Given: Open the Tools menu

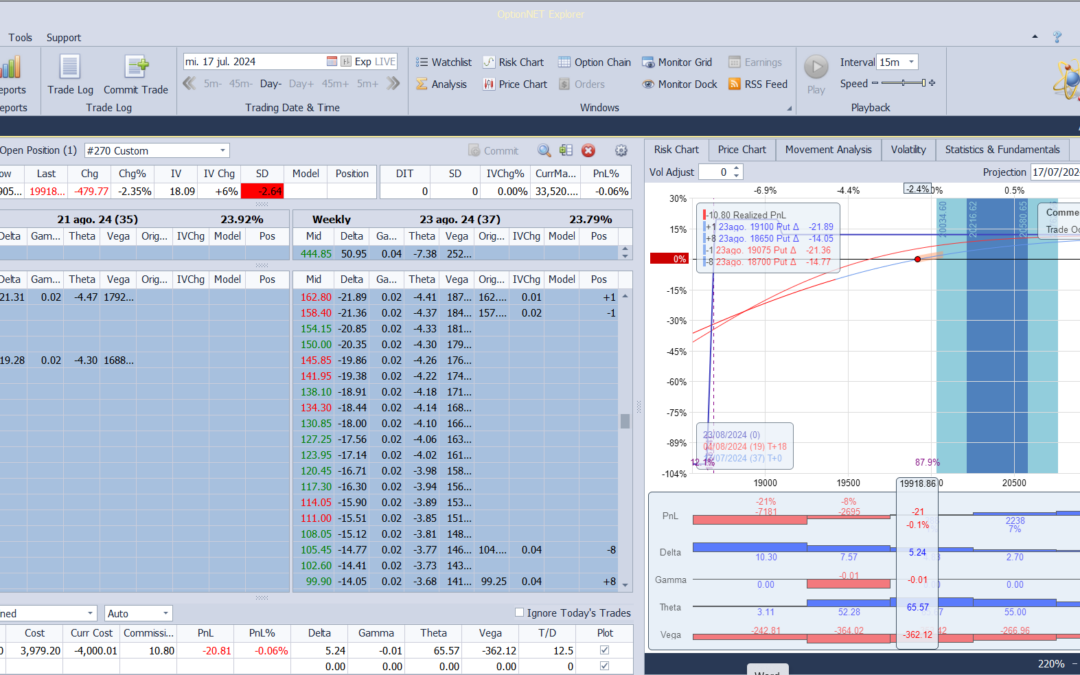Looking at the screenshot, I should (x=20, y=37).
